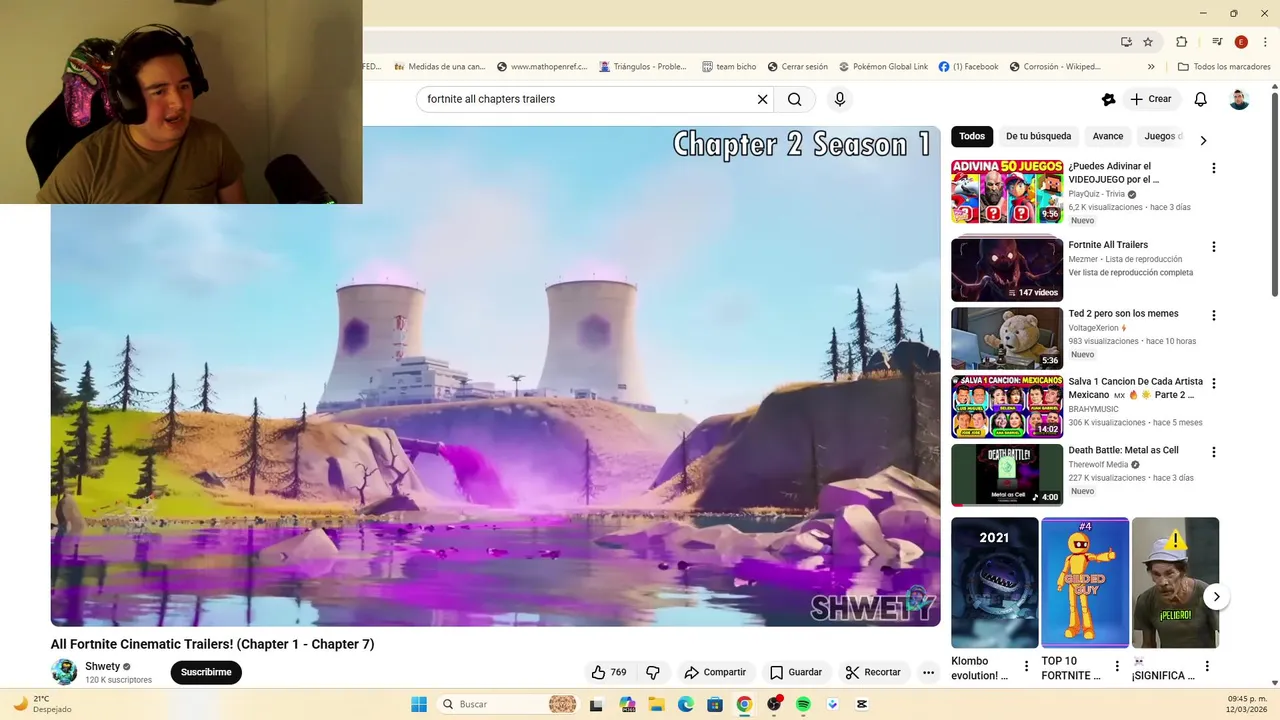
Task: Open Todos los marcadores folder
Action: (x=1224, y=67)
